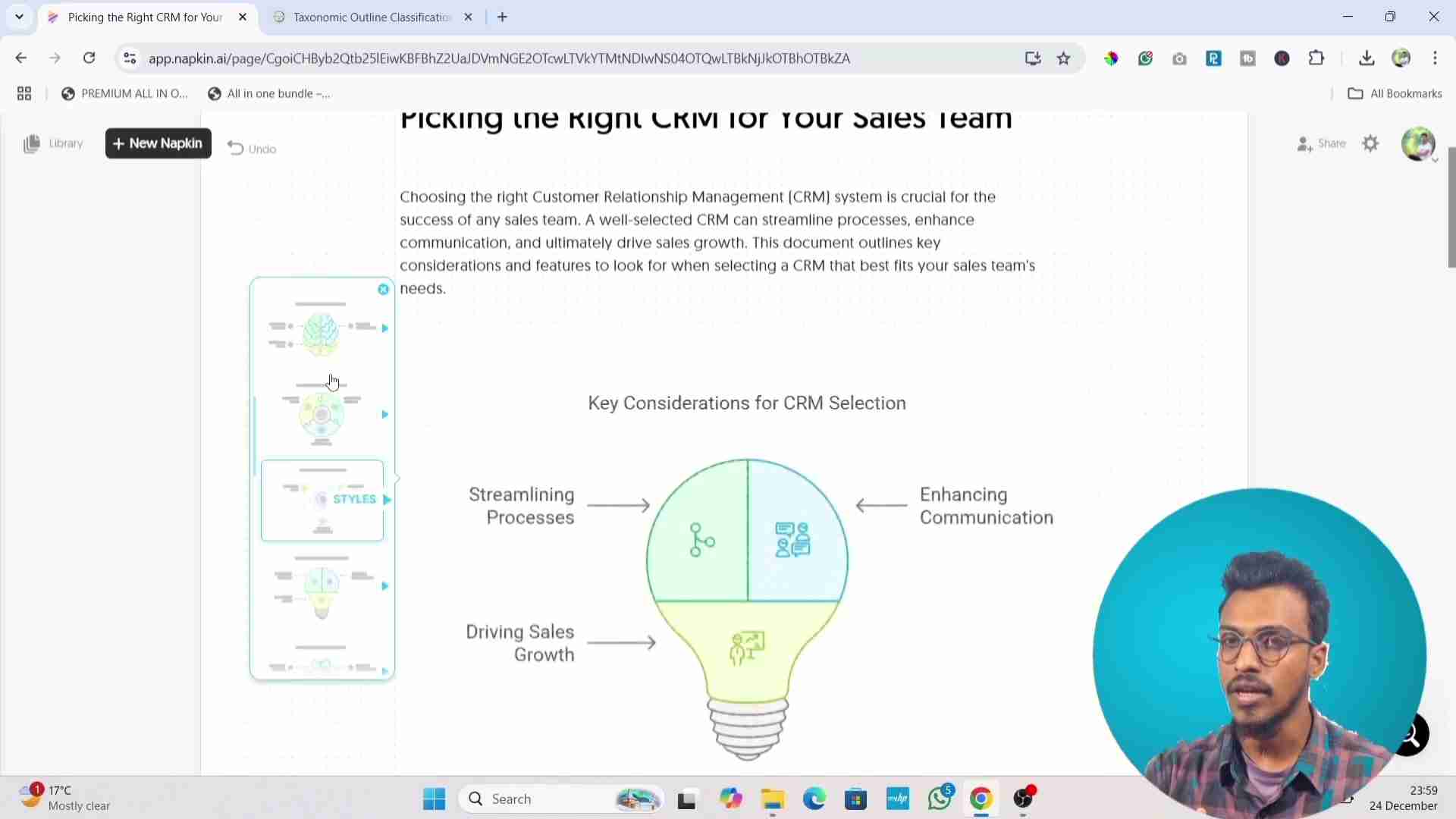The width and height of the screenshot is (1456, 819).
Task: Expand STYLES arrow on highlighted thumbnail
Action: pyautogui.click(x=387, y=500)
